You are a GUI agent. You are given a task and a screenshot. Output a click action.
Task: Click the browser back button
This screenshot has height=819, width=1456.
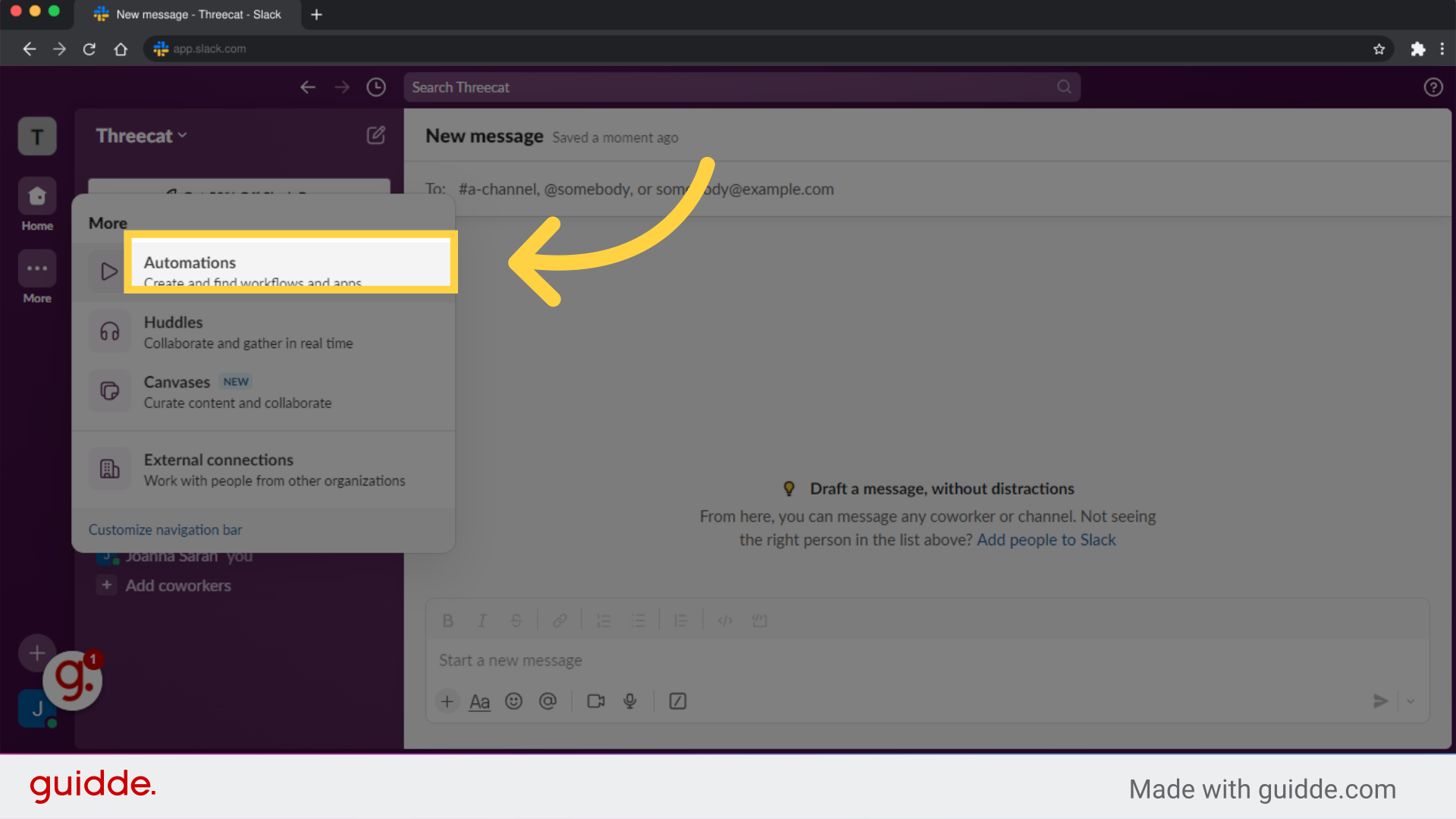(x=30, y=49)
